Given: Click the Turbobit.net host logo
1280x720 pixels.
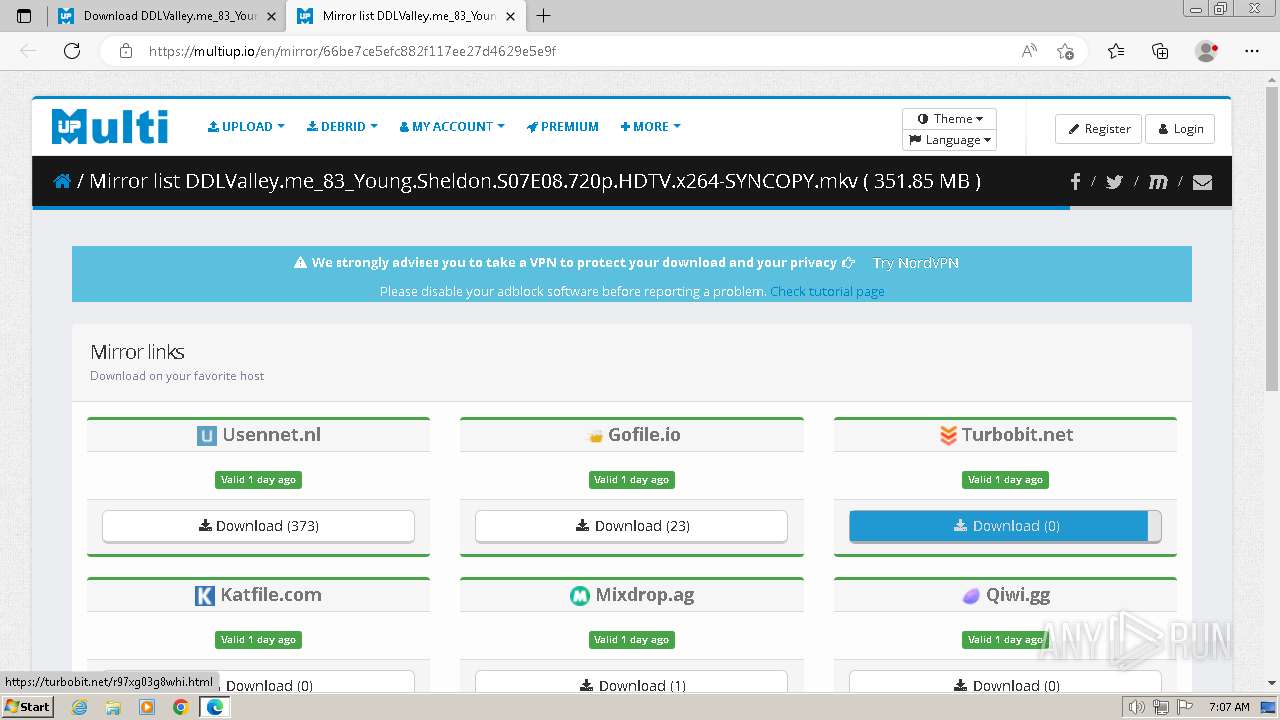Looking at the screenshot, I should click(x=948, y=435).
